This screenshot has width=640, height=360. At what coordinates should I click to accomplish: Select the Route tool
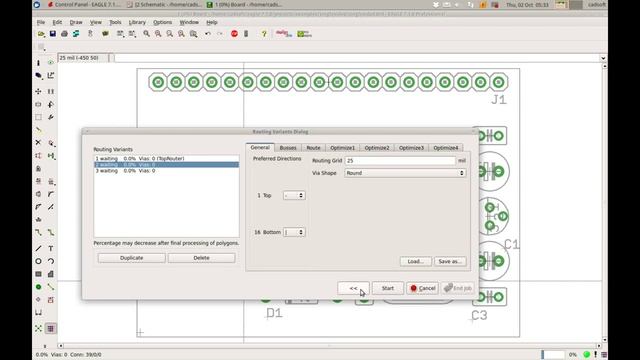tap(38, 233)
